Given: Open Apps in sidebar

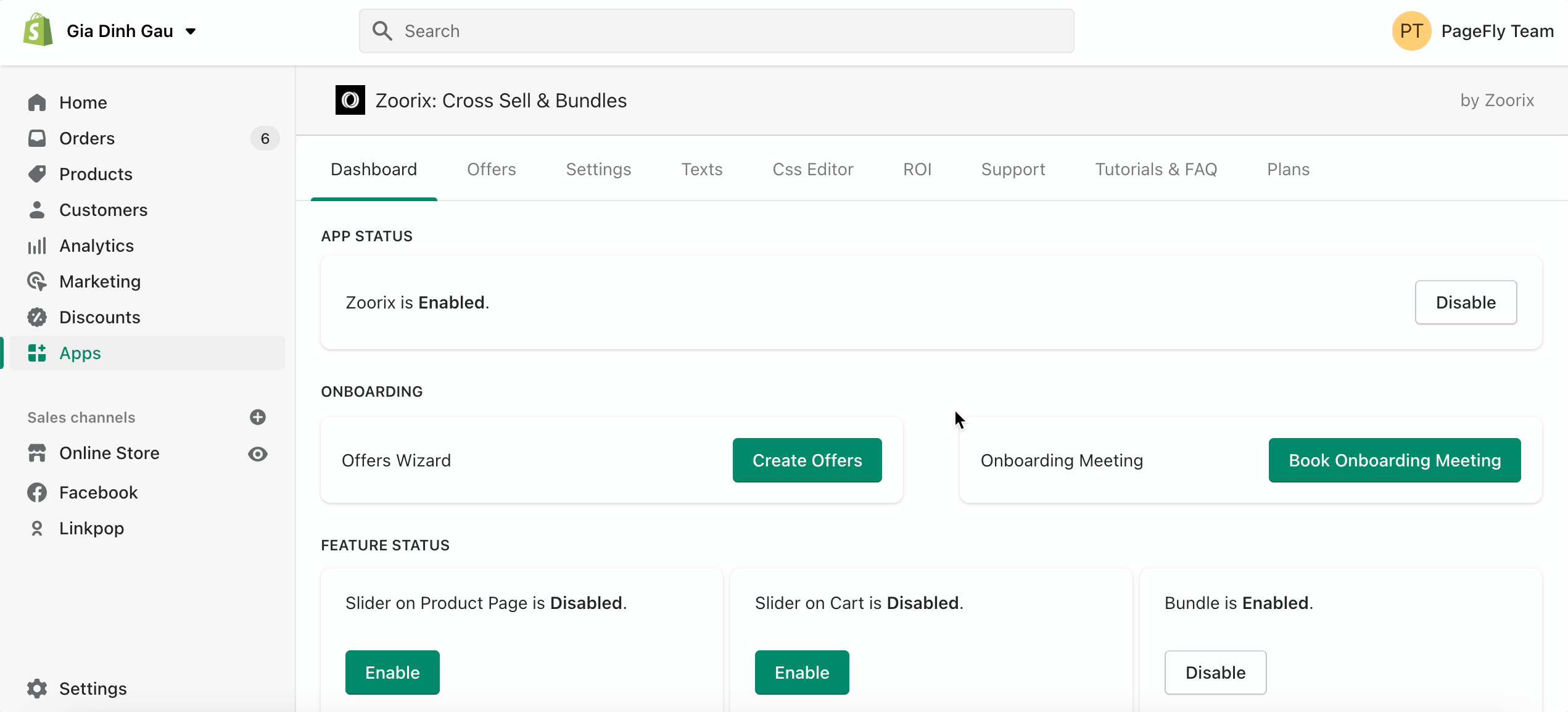Looking at the screenshot, I should point(147,353).
